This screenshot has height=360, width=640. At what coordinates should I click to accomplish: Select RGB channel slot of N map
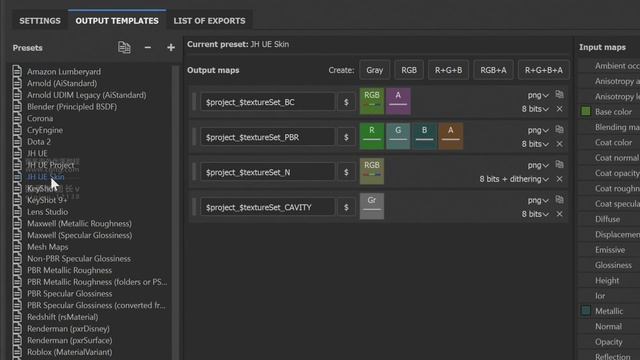tap(372, 171)
